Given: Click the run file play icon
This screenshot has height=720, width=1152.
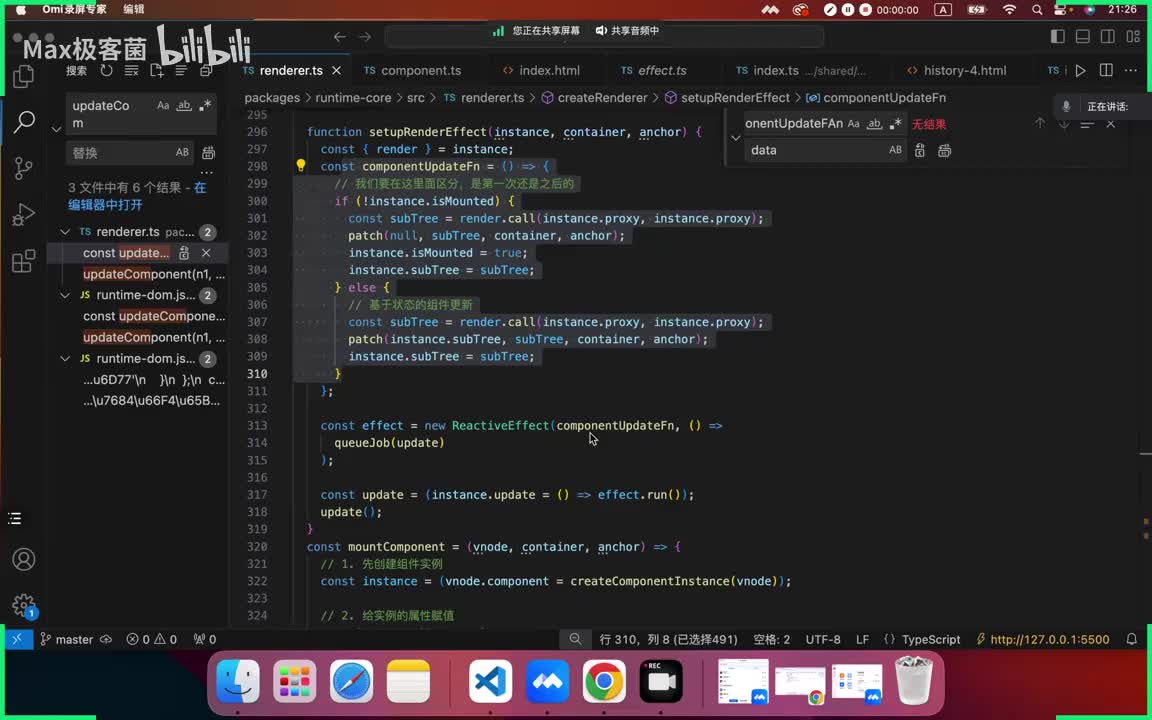Looking at the screenshot, I should click(x=1080, y=71).
